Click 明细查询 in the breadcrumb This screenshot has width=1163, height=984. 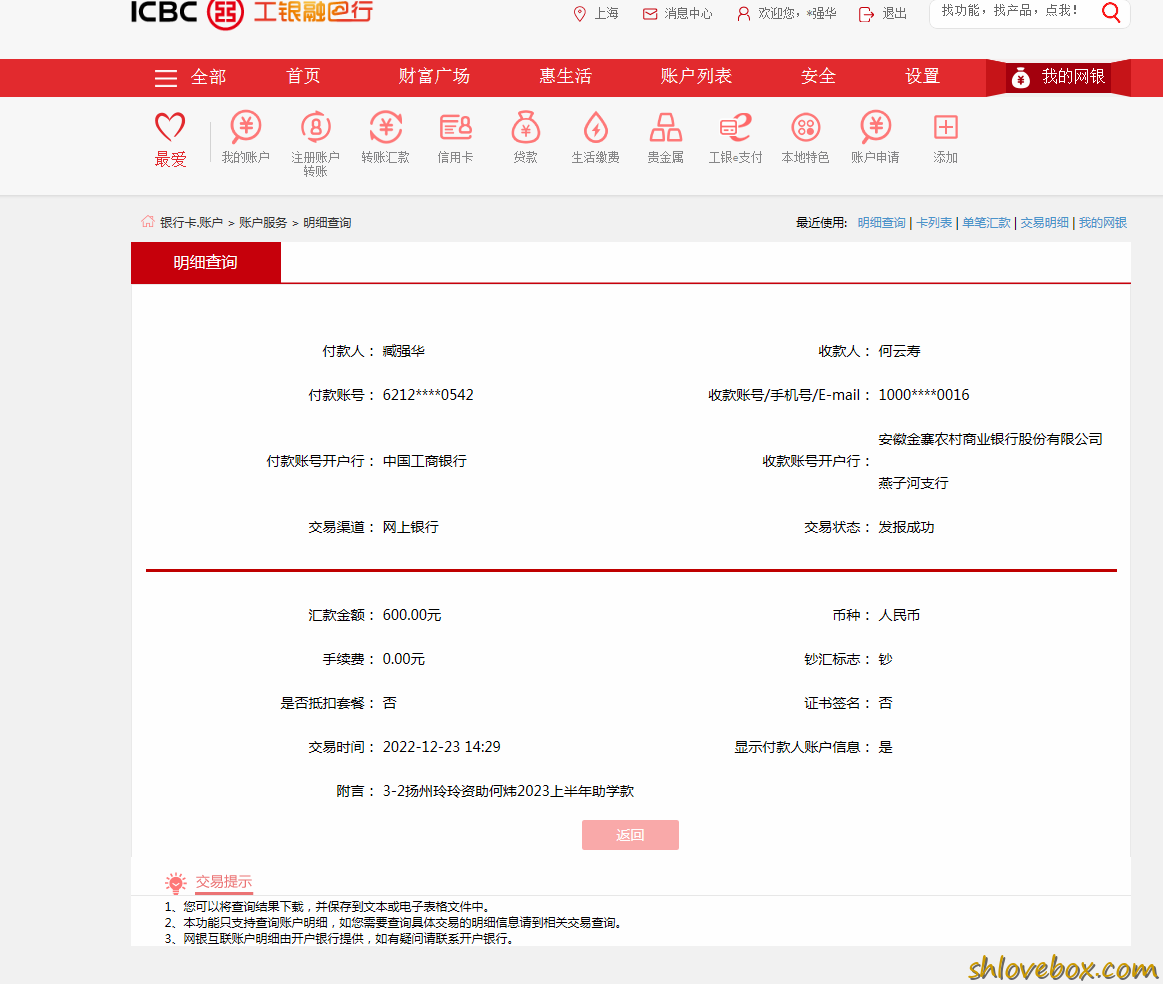point(327,222)
